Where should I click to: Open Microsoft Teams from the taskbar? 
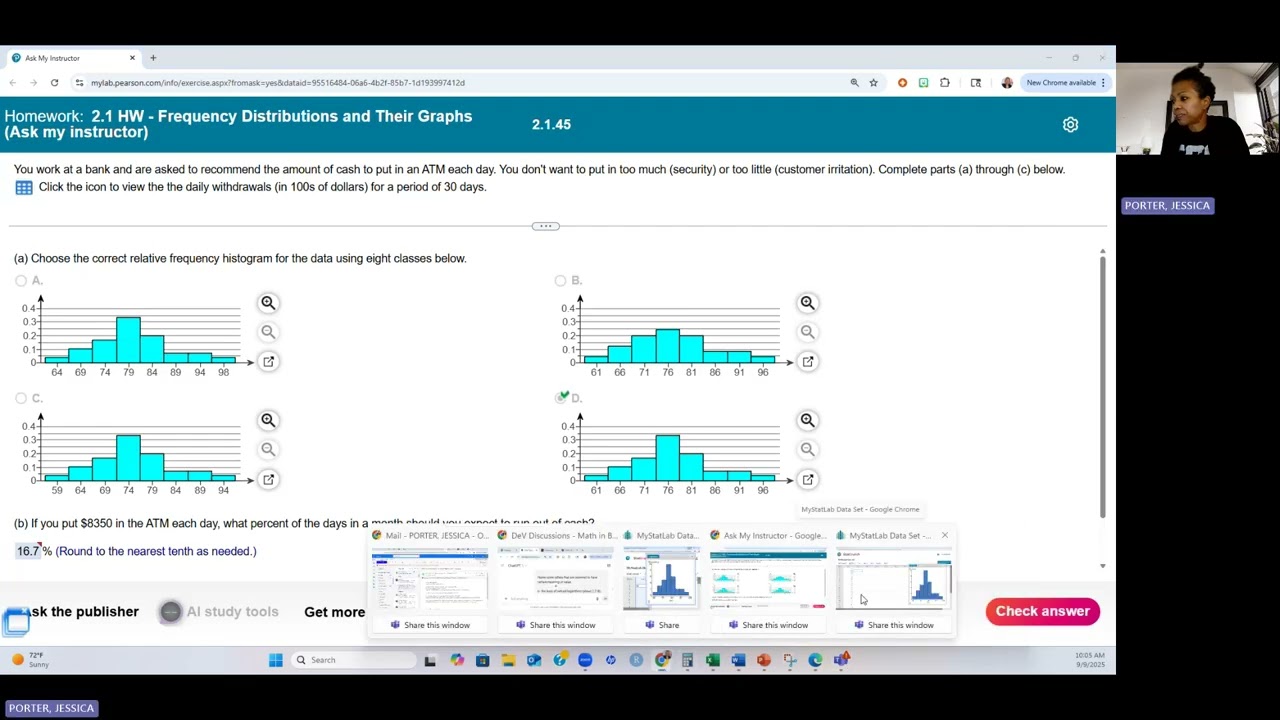pyautogui.click(x=841, y=660)
